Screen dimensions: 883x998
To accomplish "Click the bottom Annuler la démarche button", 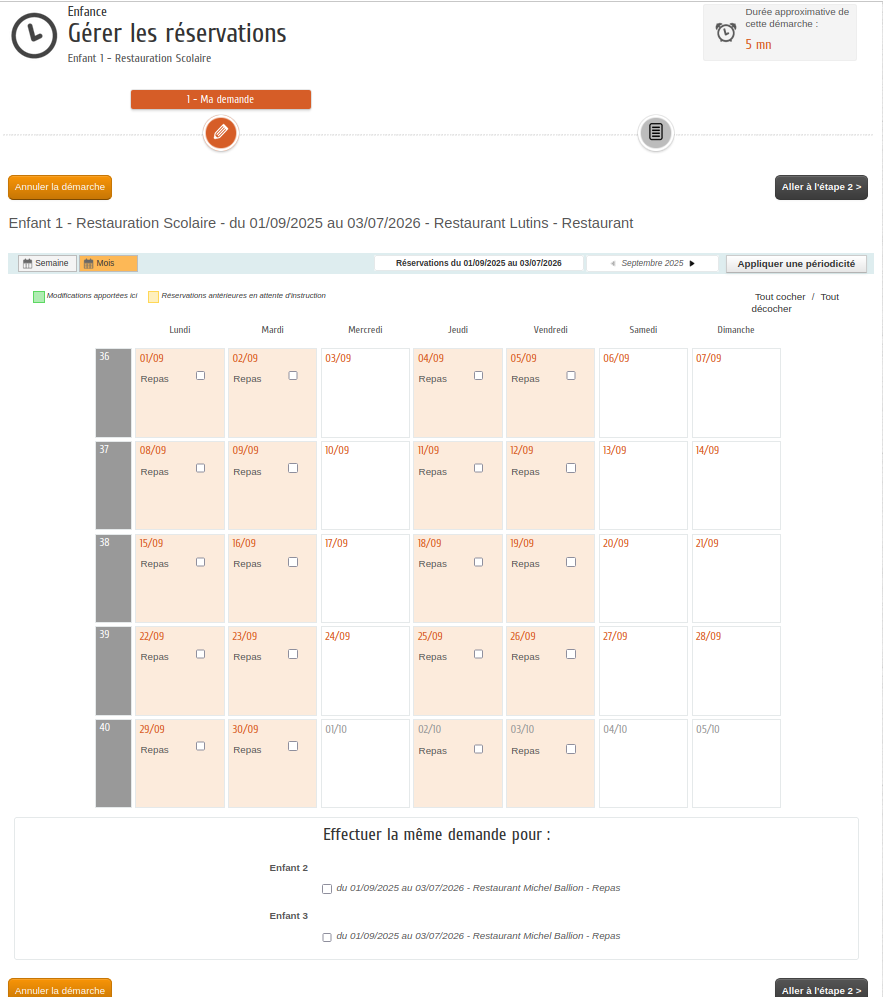I will tap(60, 989).
